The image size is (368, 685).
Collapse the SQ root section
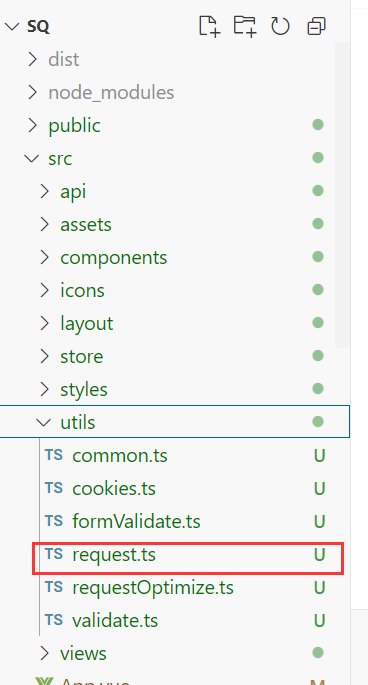pos(12,27)
